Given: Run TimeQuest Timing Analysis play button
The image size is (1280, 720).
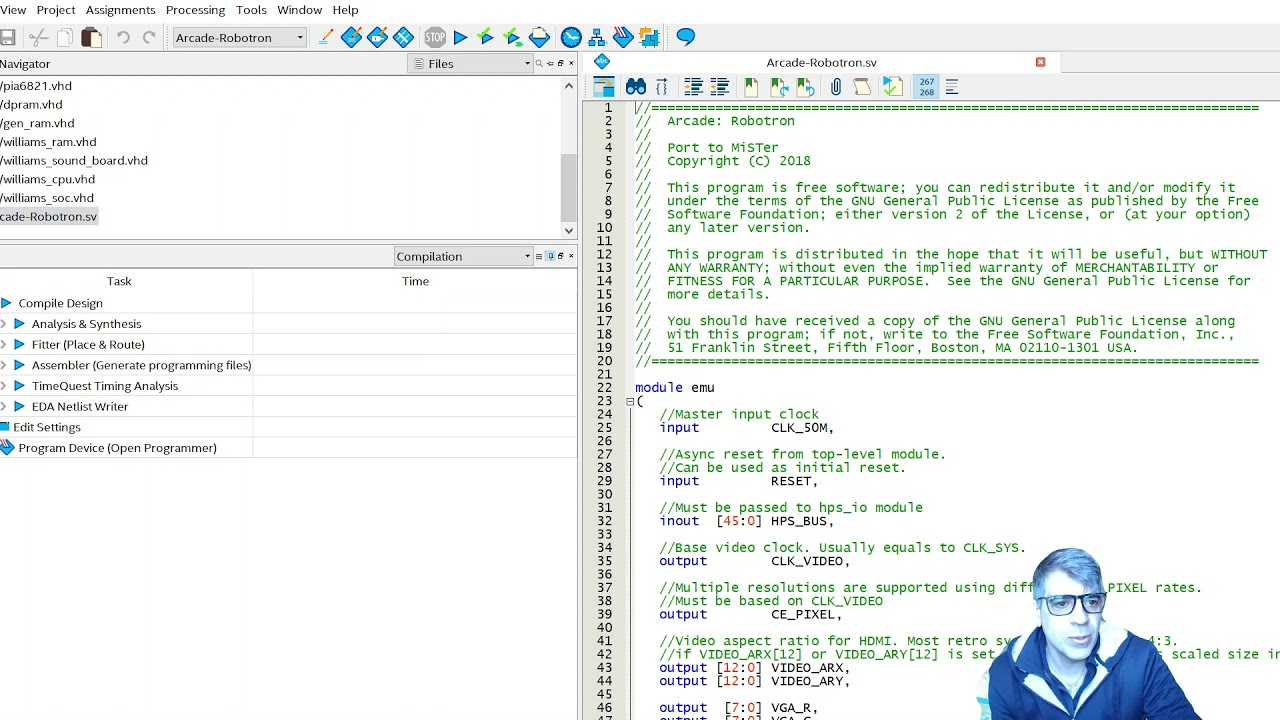Looking at the screenshot, I should (19, 386).
